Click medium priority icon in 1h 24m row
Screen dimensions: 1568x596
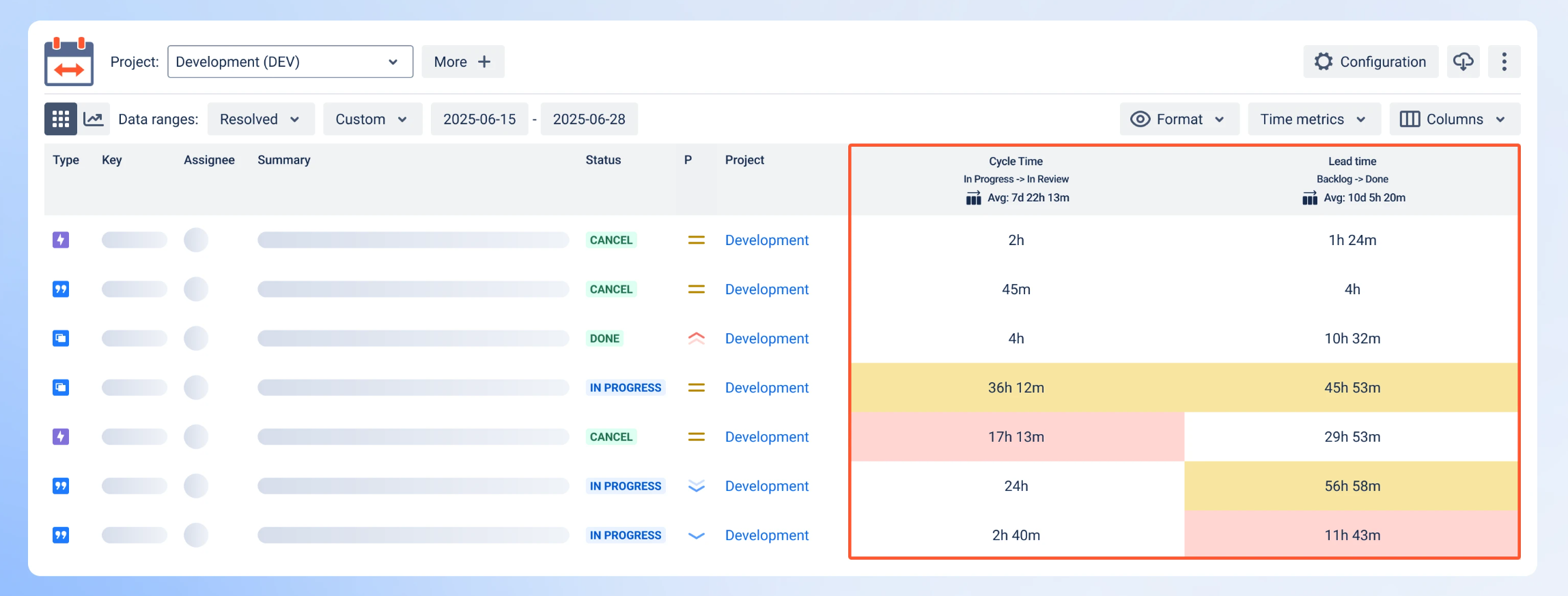click(x=696, y=240)
